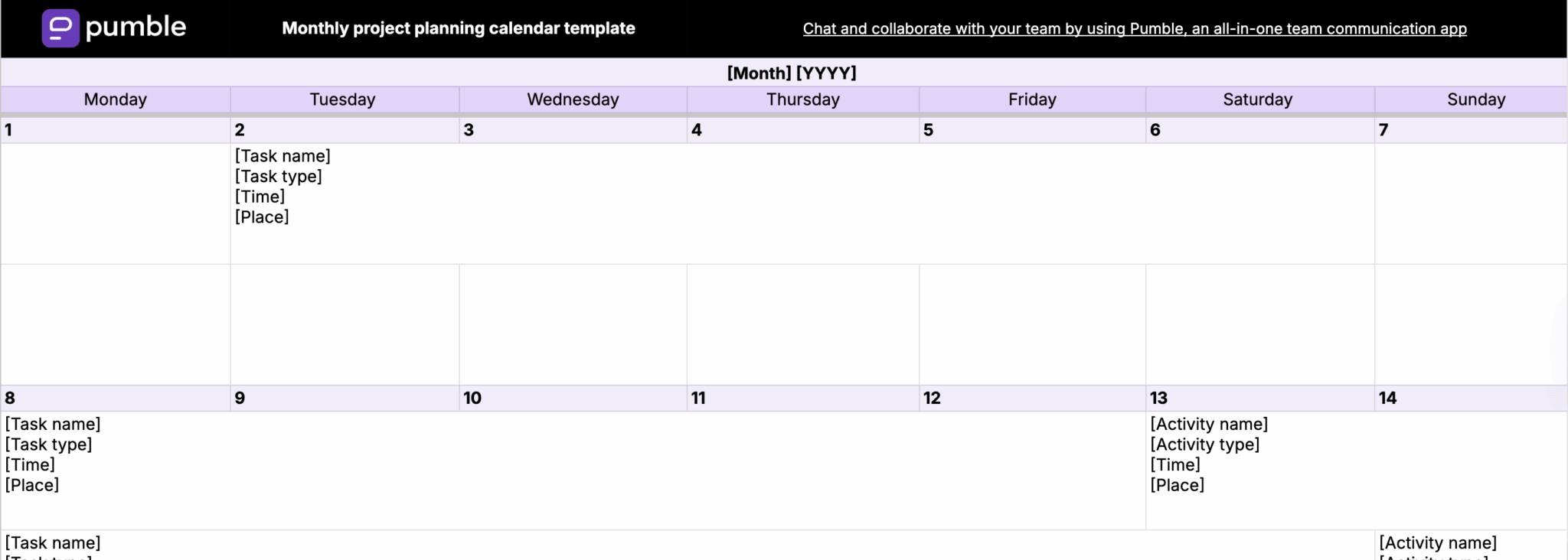Select the [Time] entry under day 8
The width and height of the screenshot is (1568, 560).
(30, 465)
